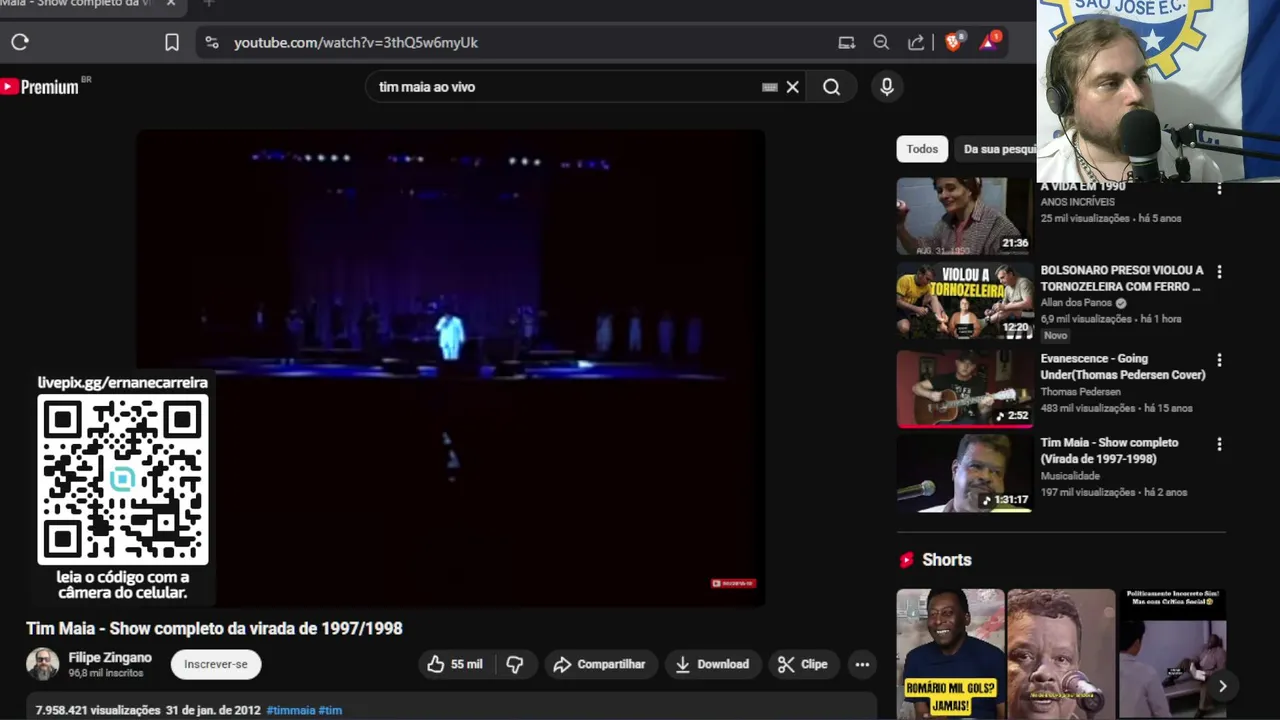The height and width of the screenshot is (720, 1280).
Task: Select the 'Todos' filter chip
Action: coord(922,149)
